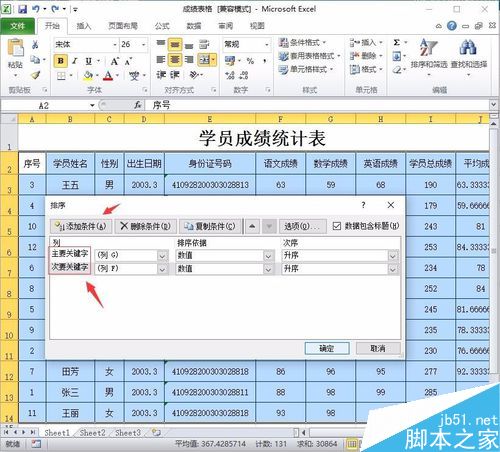Click the formula bar showing 序号

[317, 106]
